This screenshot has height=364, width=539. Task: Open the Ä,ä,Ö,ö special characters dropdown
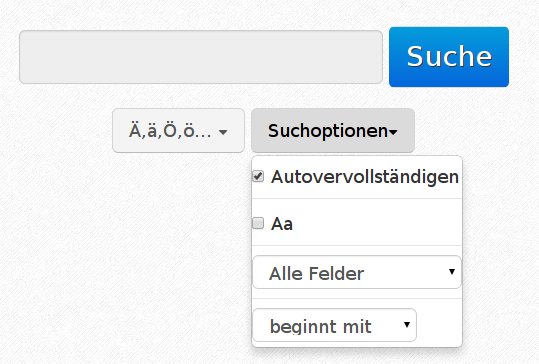(x=178, y=131)
